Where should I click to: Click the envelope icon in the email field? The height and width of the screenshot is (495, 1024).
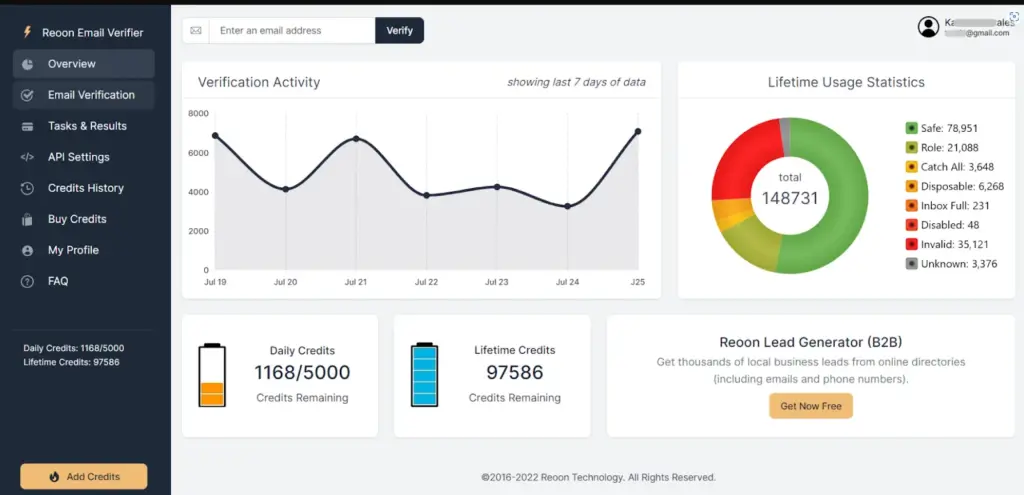coord(196,31)
